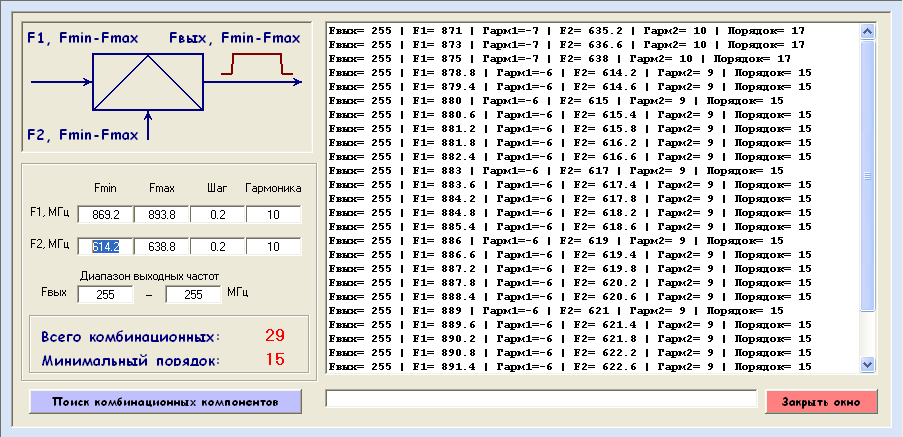Click the 'Fmin' column header

pyautogui.click(x=105, y=188)
